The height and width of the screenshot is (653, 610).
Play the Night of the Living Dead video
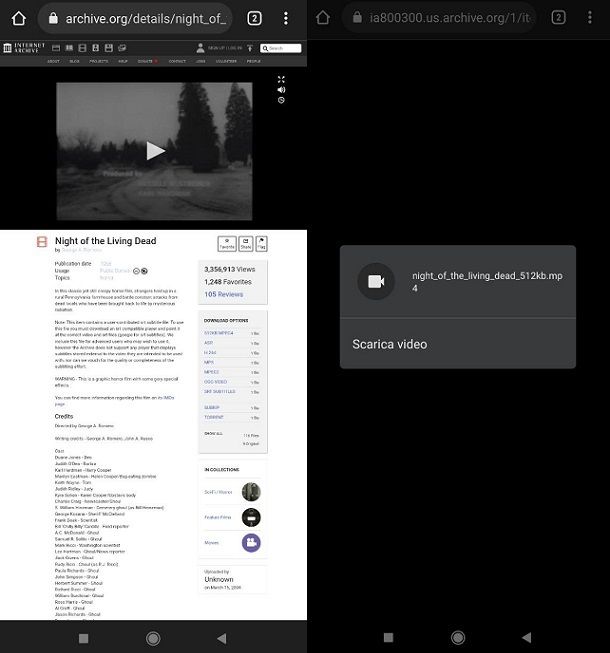[x=156, y=151]
